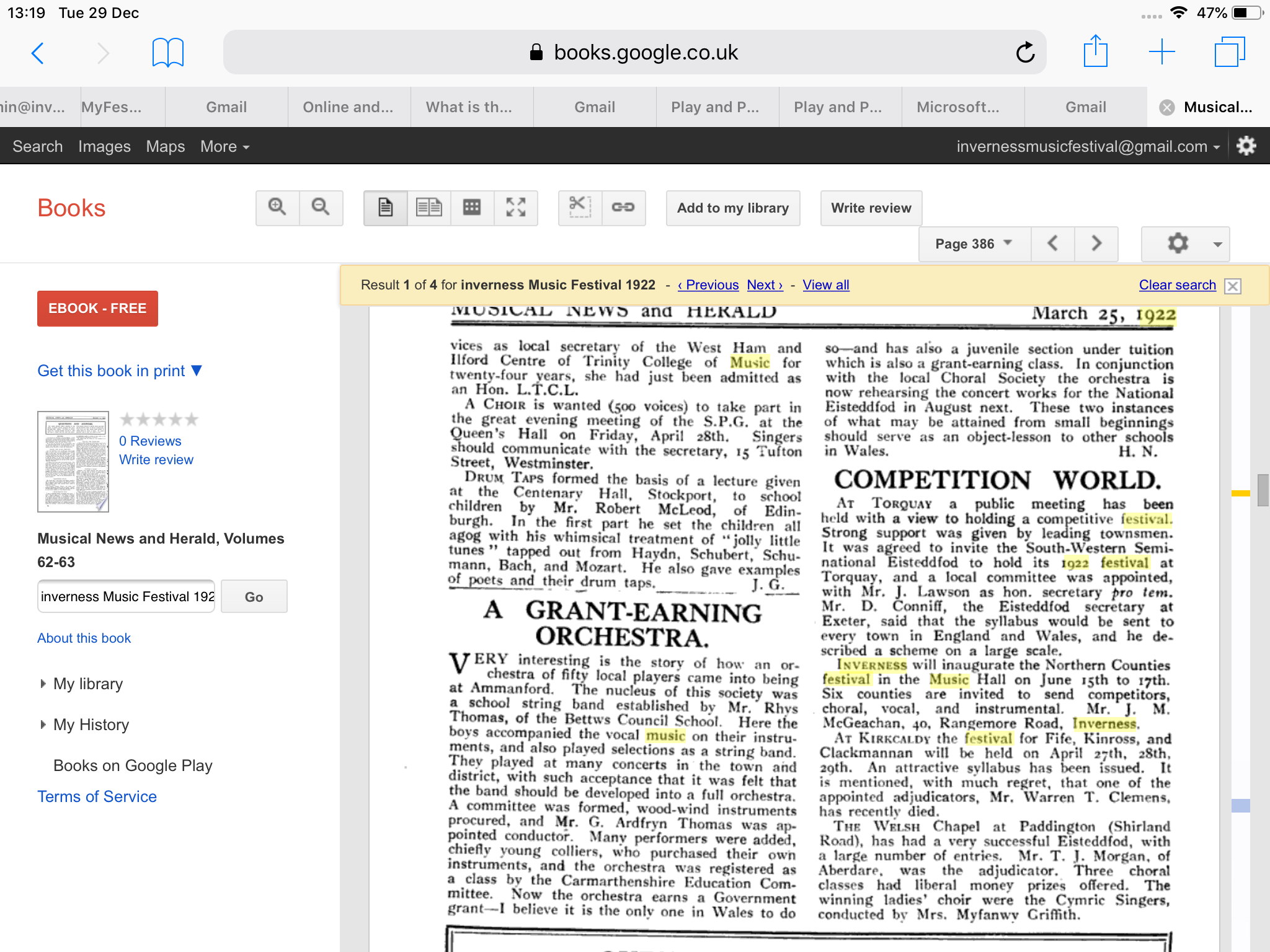The width and height of the screenshot is (1270, 952).
Task: Click the Write review toolbar button
Action: [871, 208]
